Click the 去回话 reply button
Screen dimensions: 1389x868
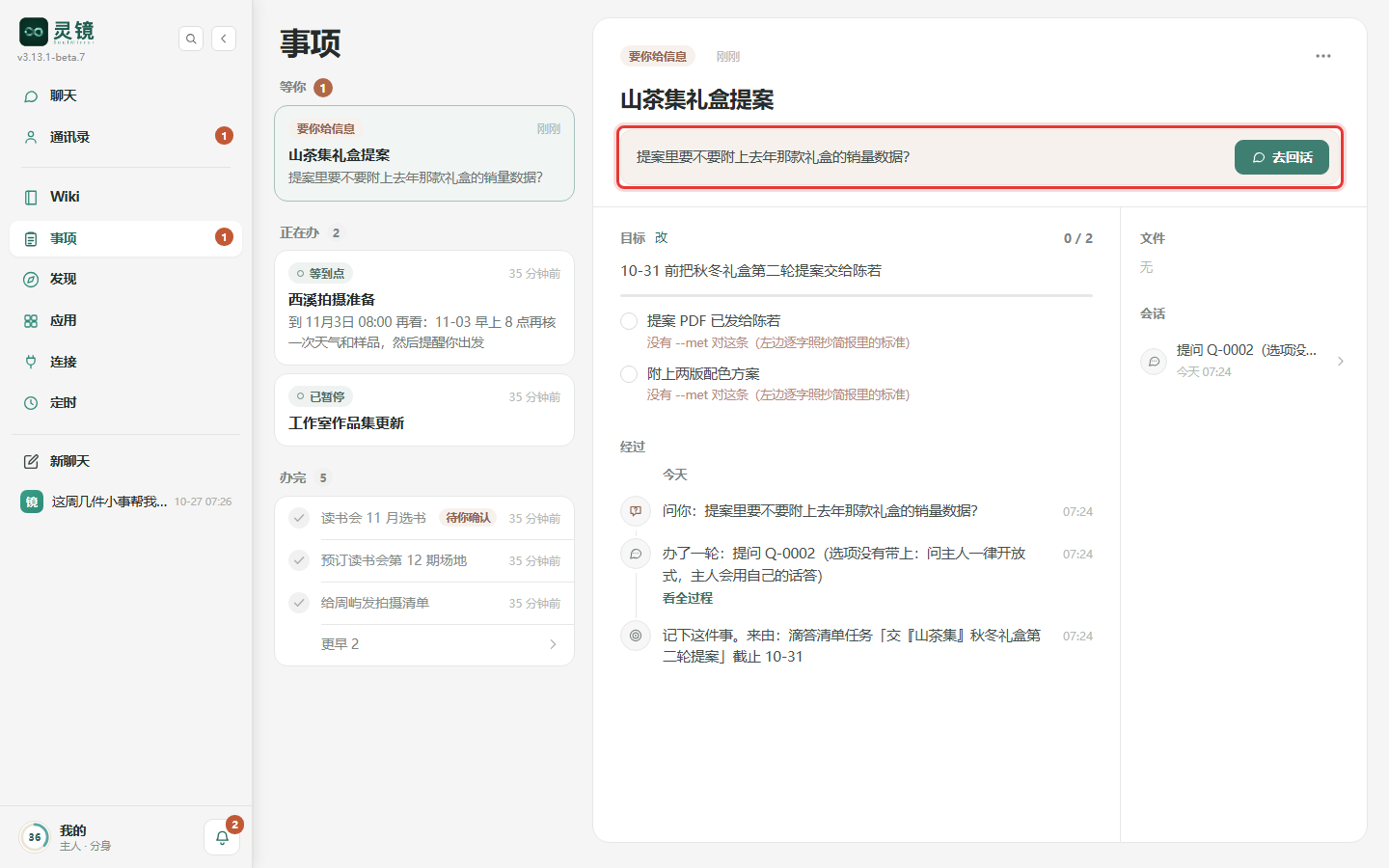click(x=1282, y=157)
